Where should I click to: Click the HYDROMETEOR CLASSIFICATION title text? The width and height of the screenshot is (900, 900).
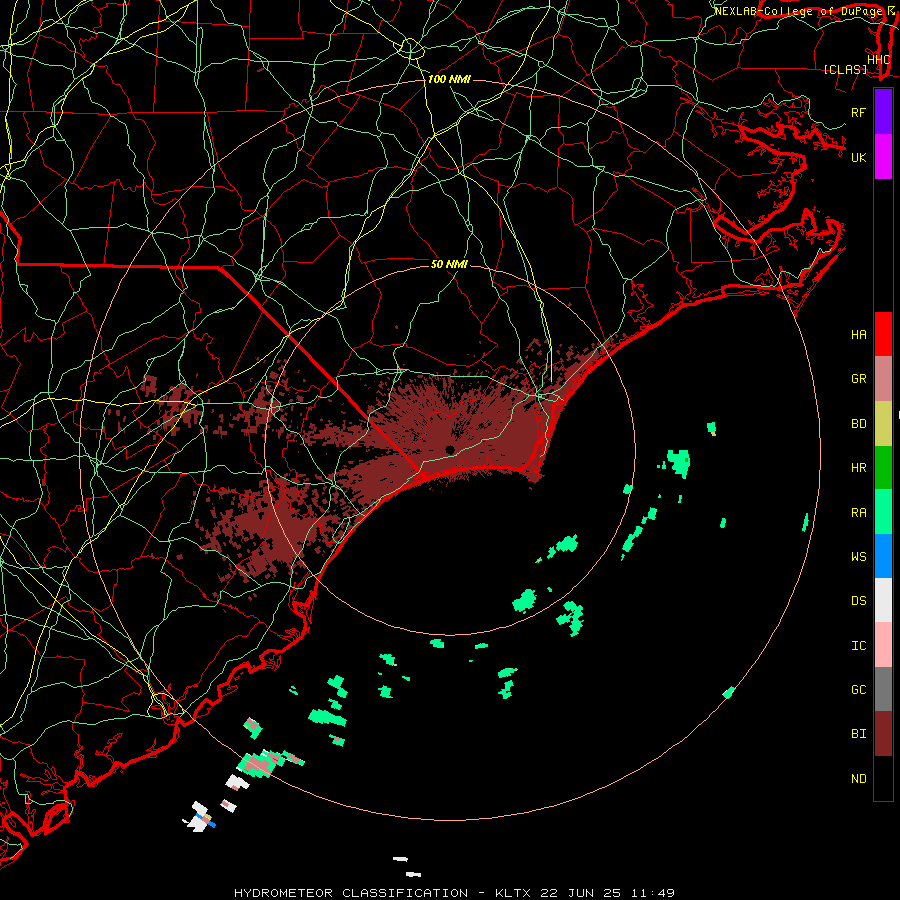click(x=351, y=893)
